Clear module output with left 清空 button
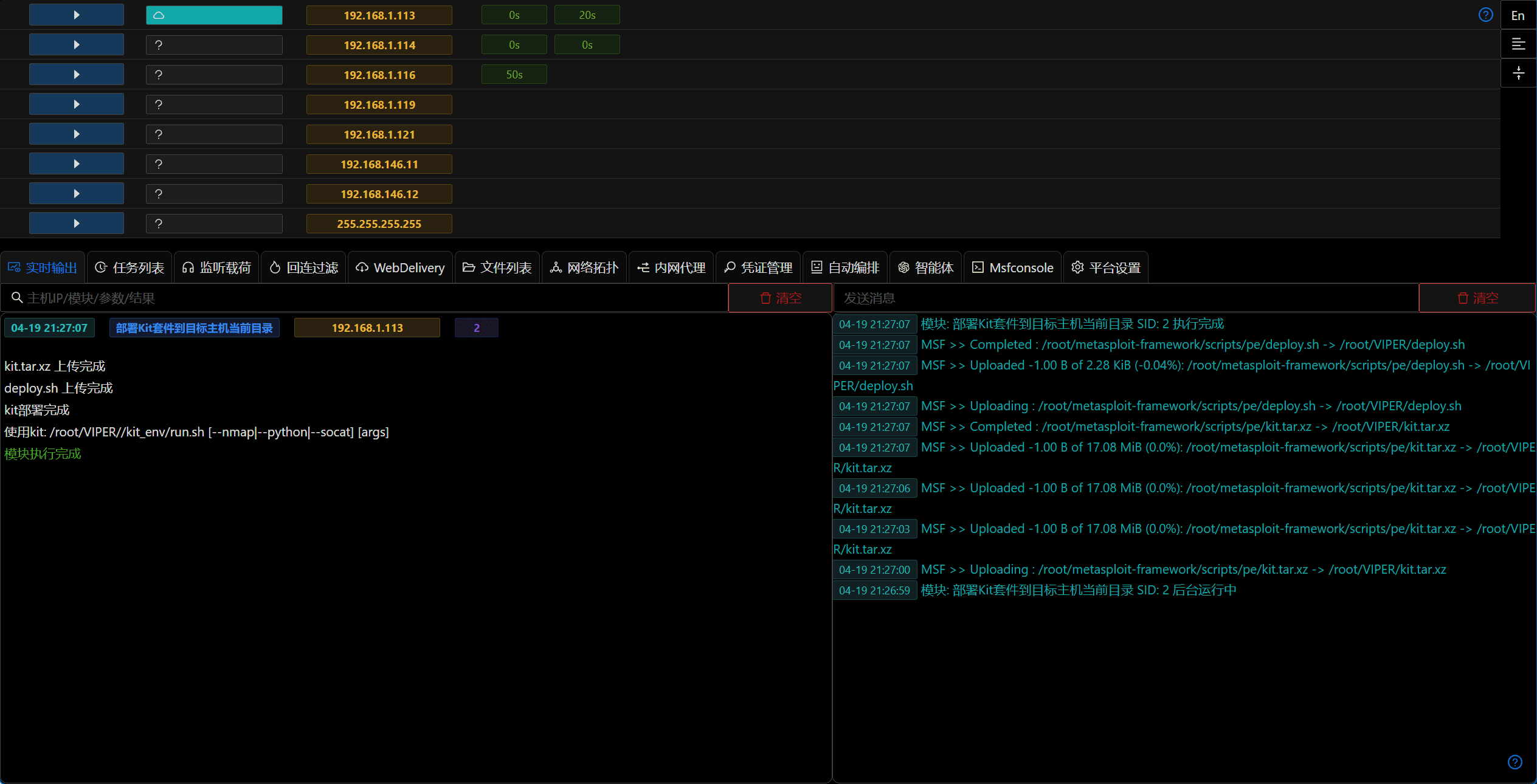The width and height of the screenshot is (1537, 784). point(781,298)
